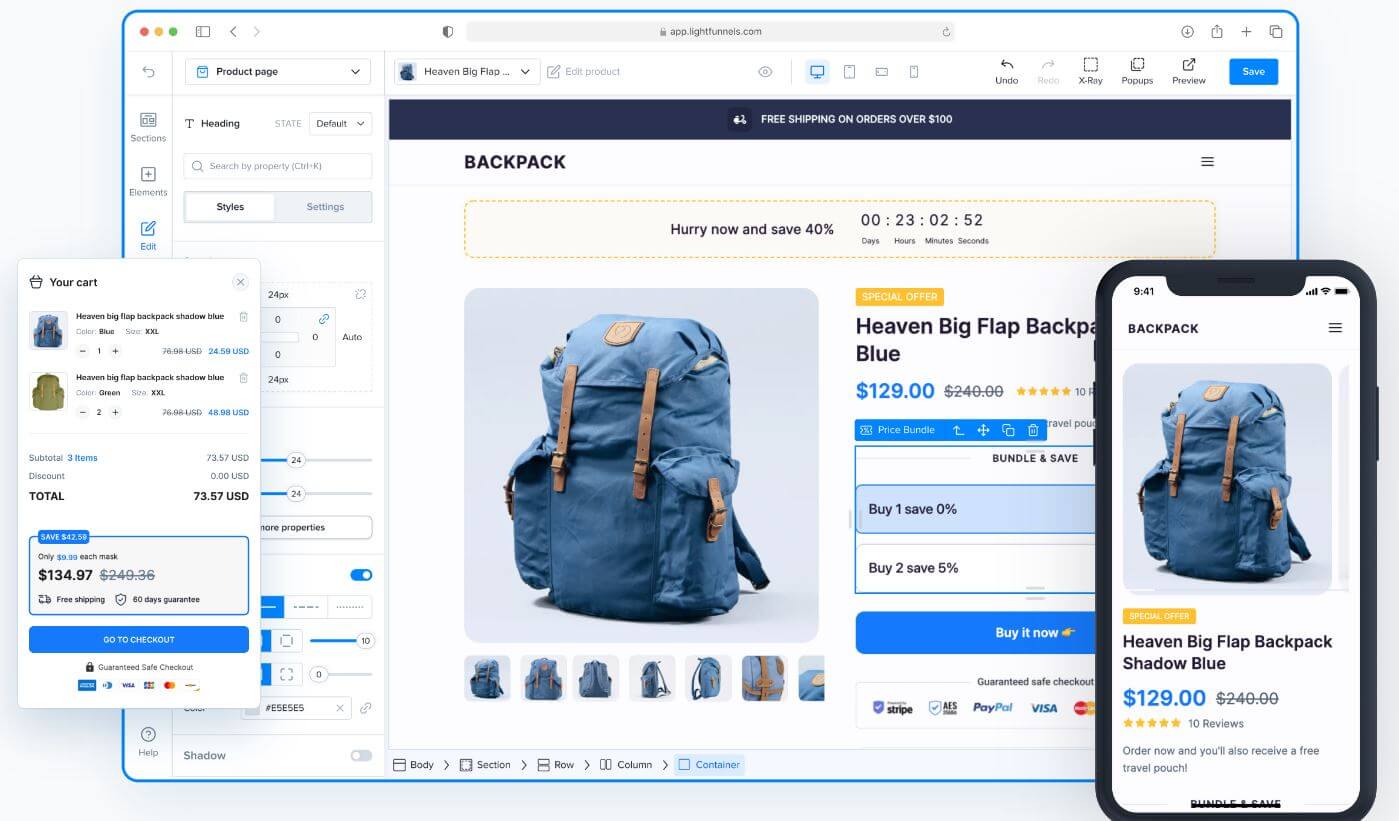Click the link icon beside the #E5E5E5 color field
Viewport: 1399px width, 821px height.
pos(366,708)
